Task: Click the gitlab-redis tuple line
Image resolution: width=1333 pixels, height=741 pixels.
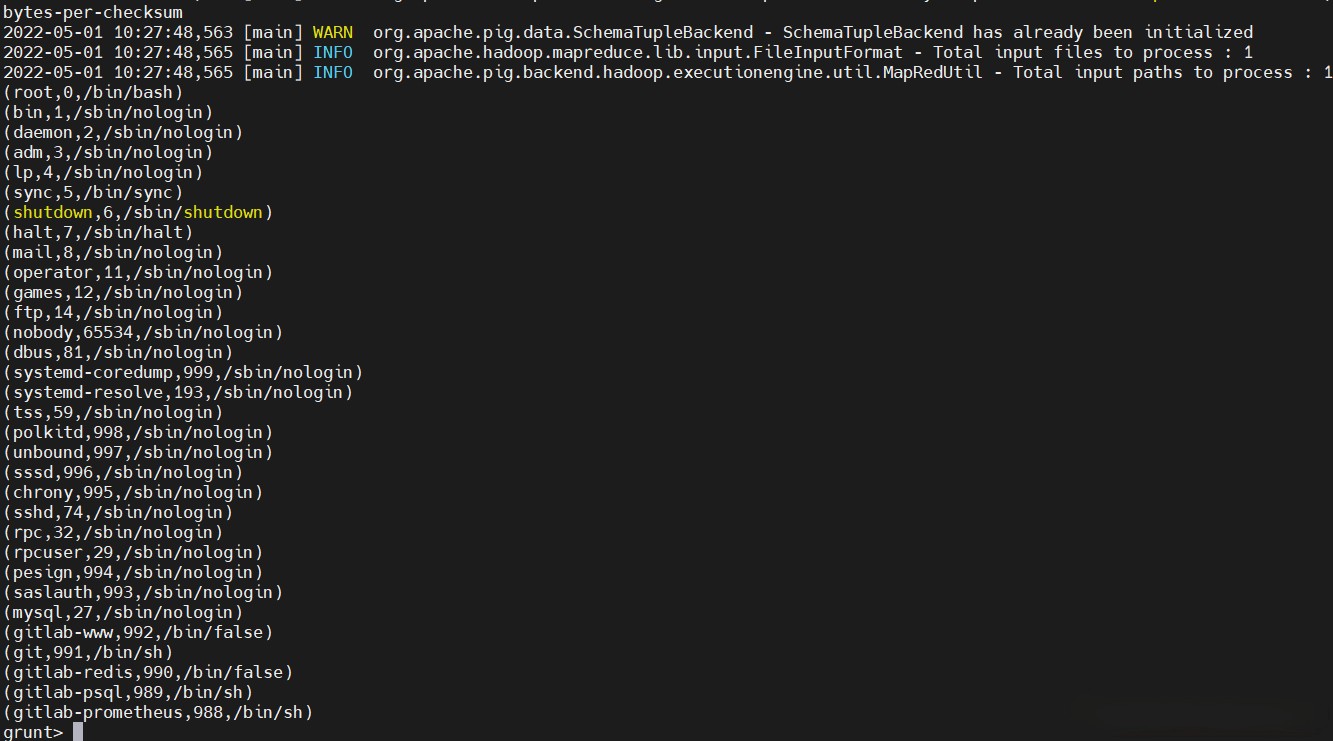Action: pos(148,672)
